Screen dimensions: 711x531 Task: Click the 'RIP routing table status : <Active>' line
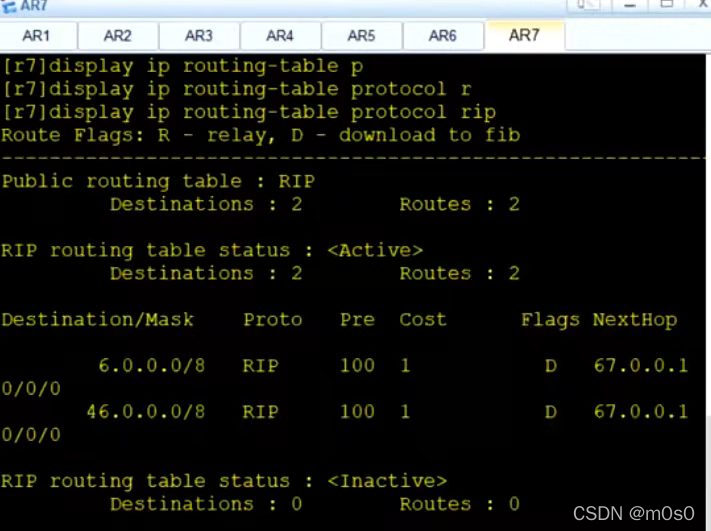(x=212, y=250)
